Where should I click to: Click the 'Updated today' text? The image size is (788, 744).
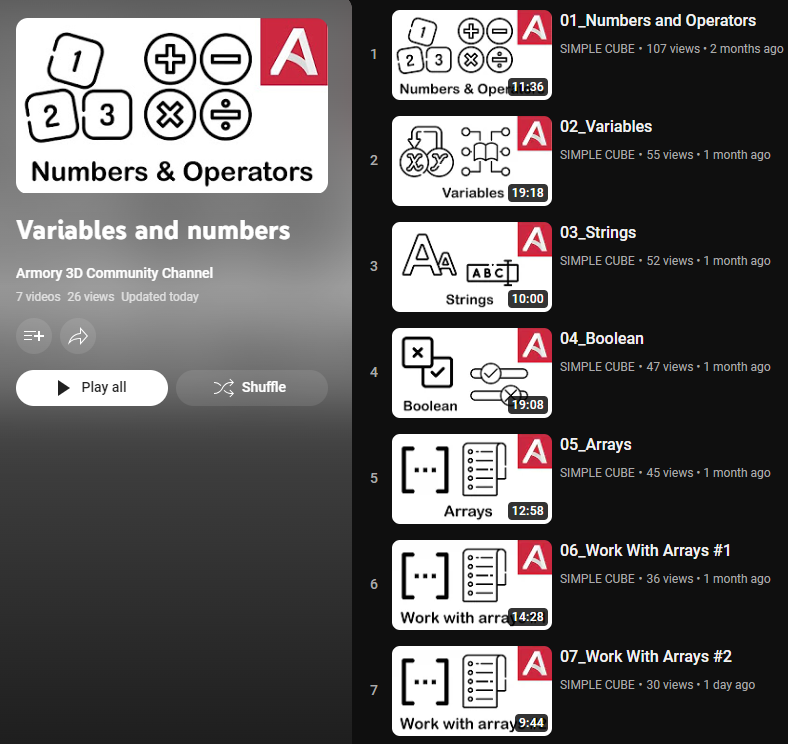click(x=160, y=297)
